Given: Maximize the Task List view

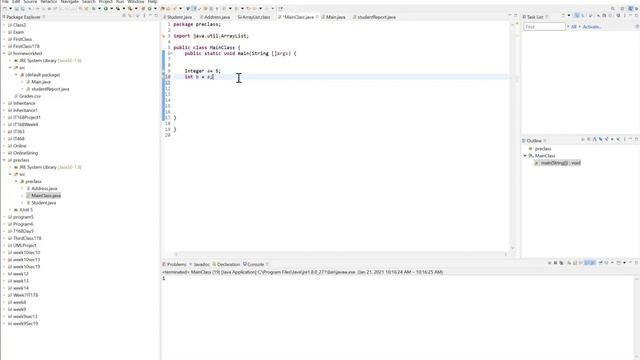Looking at the screenshot, I should (x=636, y=16).
